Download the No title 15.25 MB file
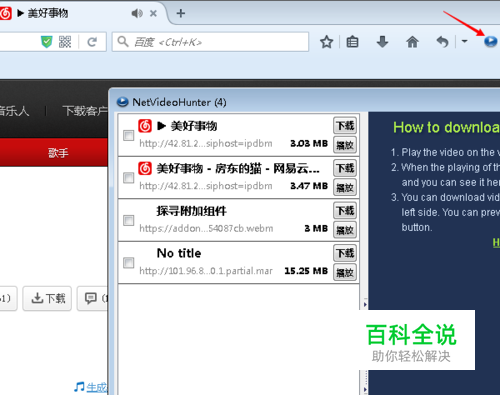Viewport: 500px width, 395px height. 345,253
